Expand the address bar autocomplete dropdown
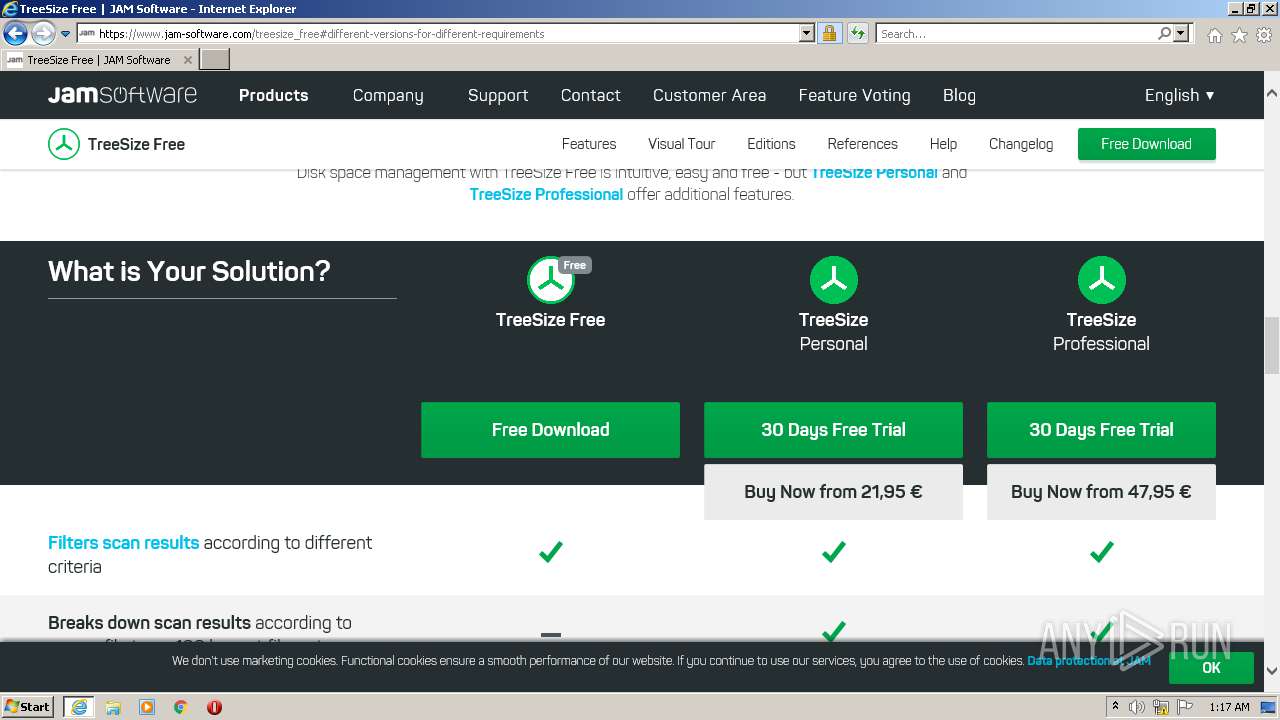The height and width of the screenshot is (720, 1280). click(x=807, y=33)
